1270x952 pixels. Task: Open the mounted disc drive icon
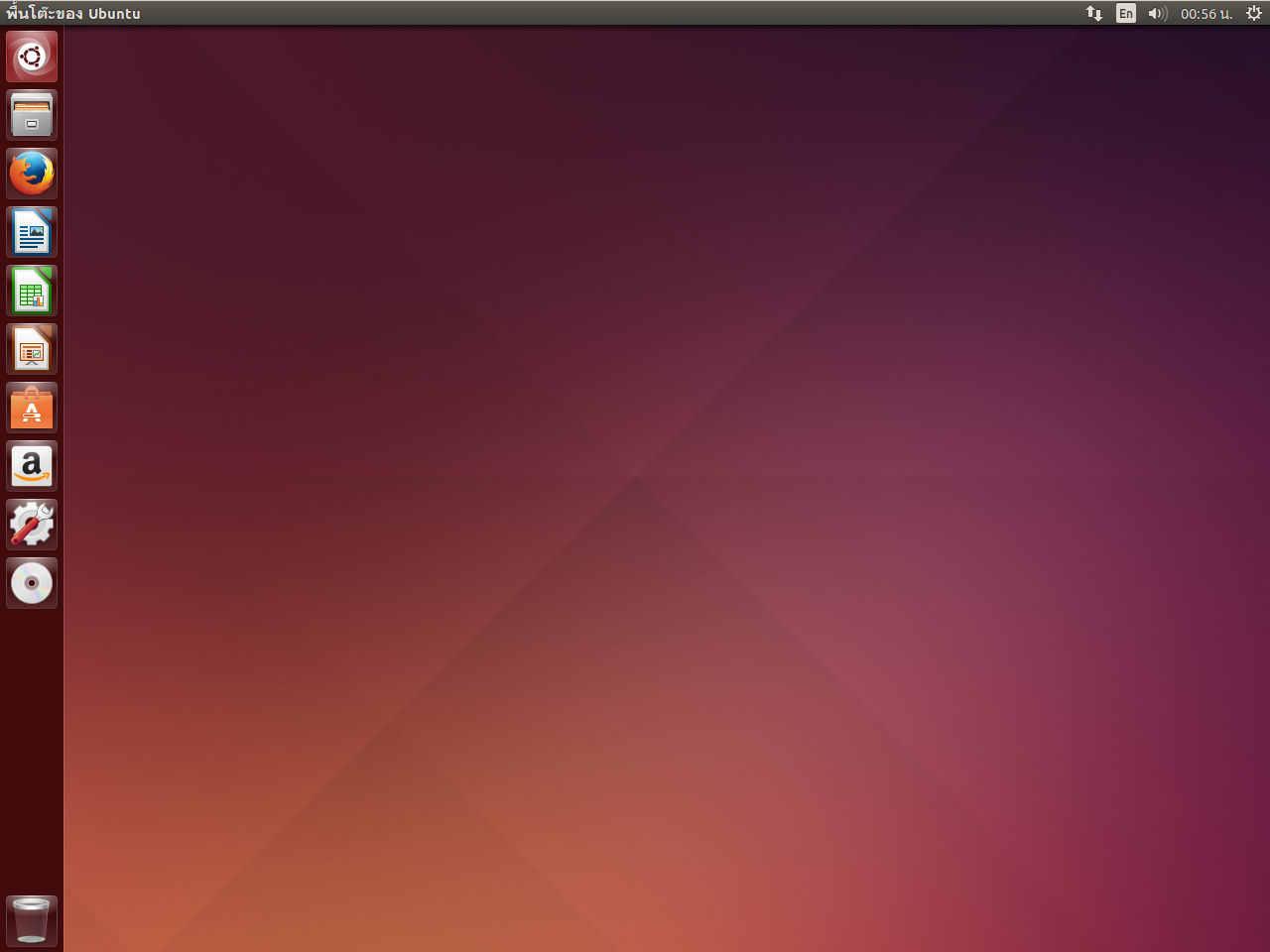coord(32,583)
